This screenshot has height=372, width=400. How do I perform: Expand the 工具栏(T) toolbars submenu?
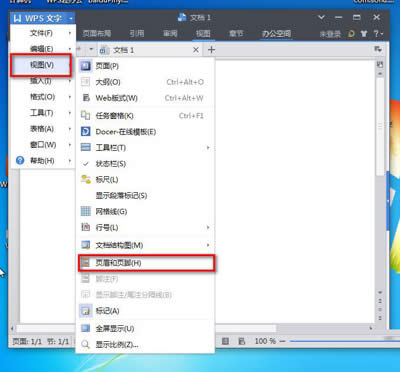[145, 148]
